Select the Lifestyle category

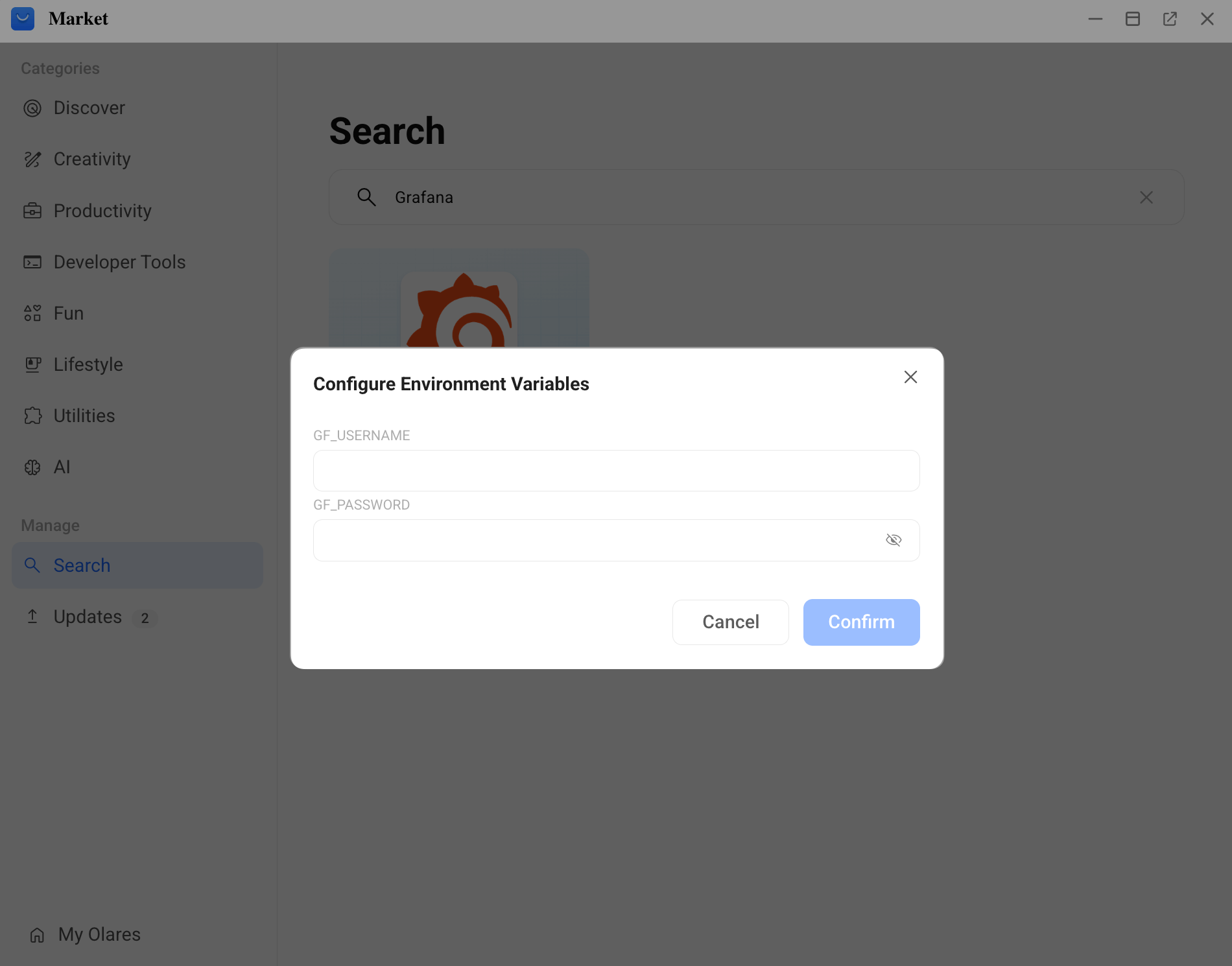(x=87, y=364)
